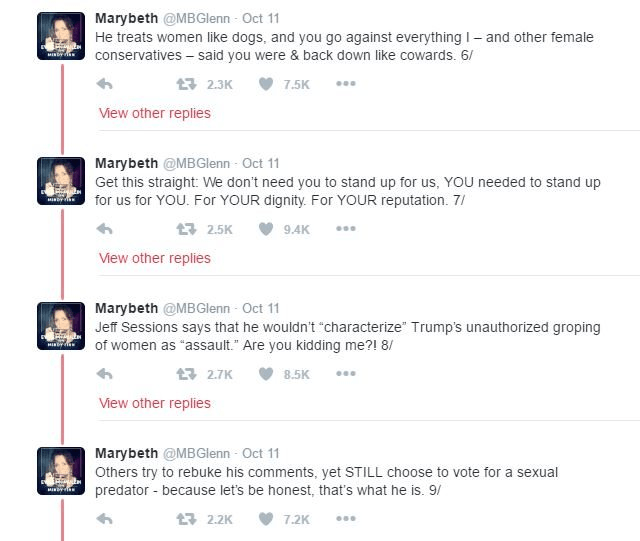
Task: Retweet the tweet with 2.3K retweets
Action: tap(185, 84)
